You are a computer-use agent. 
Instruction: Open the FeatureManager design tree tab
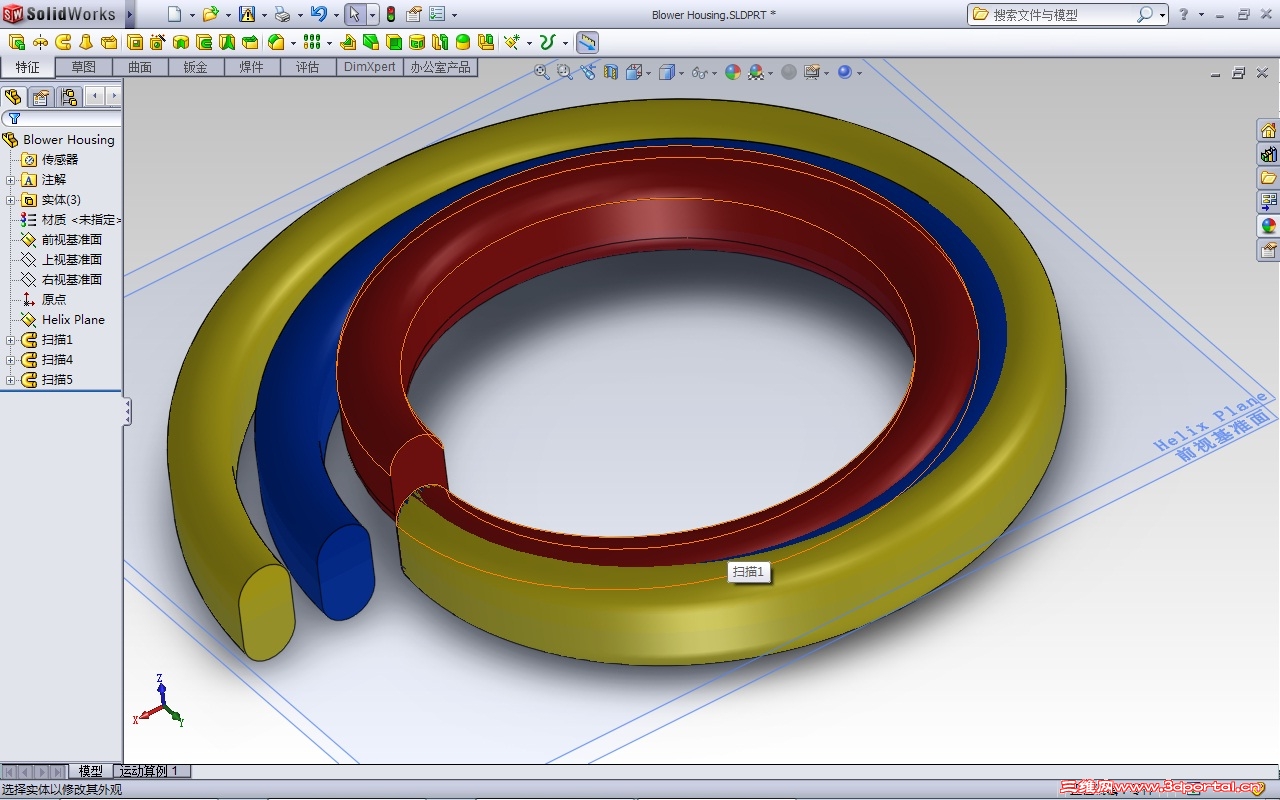[13, 97]
